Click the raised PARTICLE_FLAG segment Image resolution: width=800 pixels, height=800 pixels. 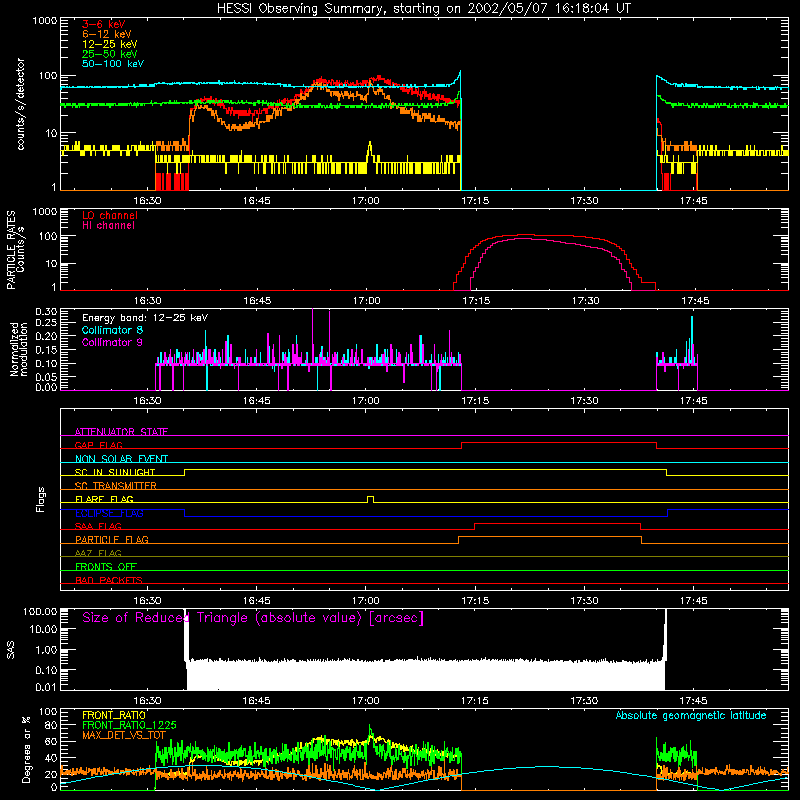click(x=549, y=537)
